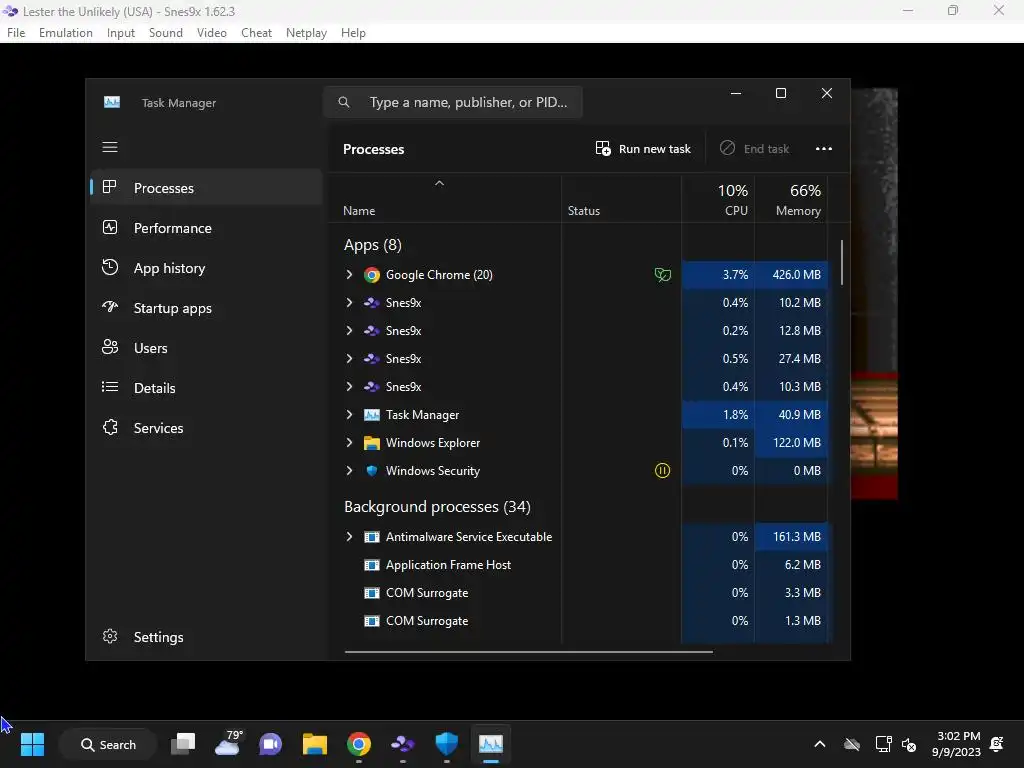The image size is (1024, 768).
Task: Open File Explorer from the taskbar
Action: tap(315, 744)
